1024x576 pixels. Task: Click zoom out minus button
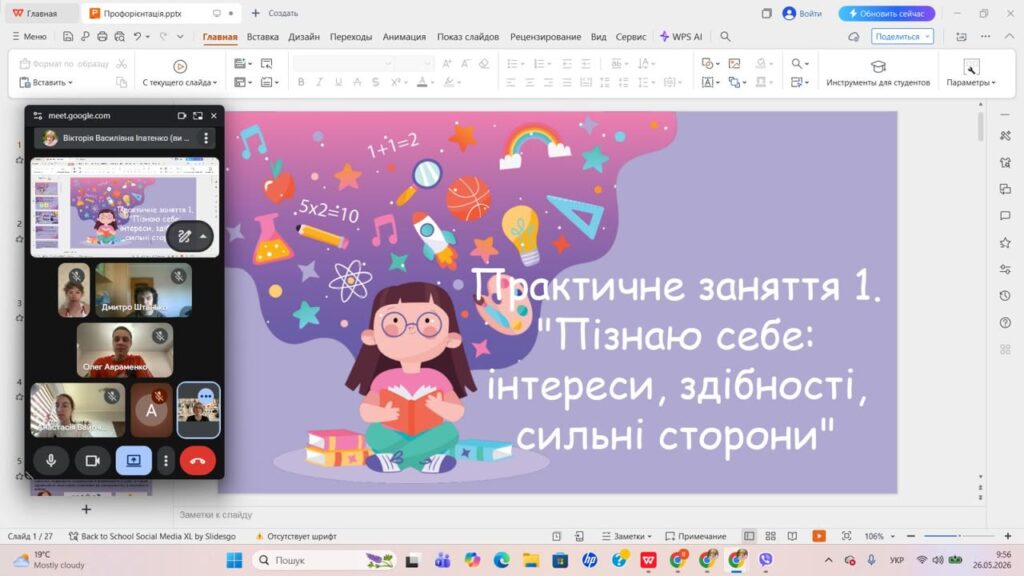pyautogui.click(x=911, y=536)
